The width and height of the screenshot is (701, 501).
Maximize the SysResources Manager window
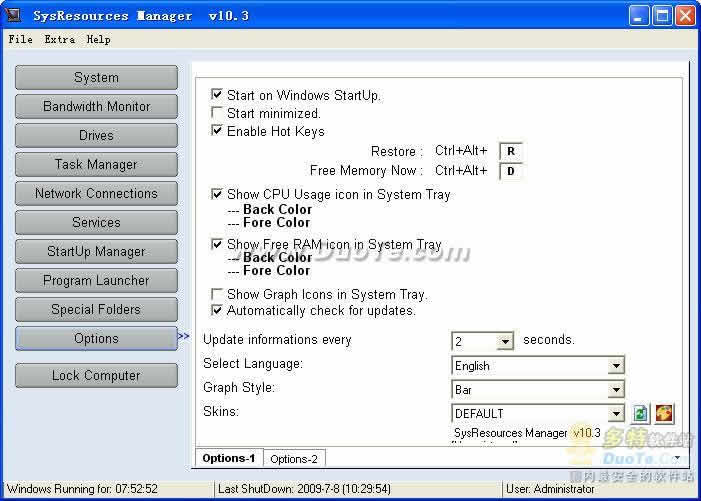(x=662, y=16)
